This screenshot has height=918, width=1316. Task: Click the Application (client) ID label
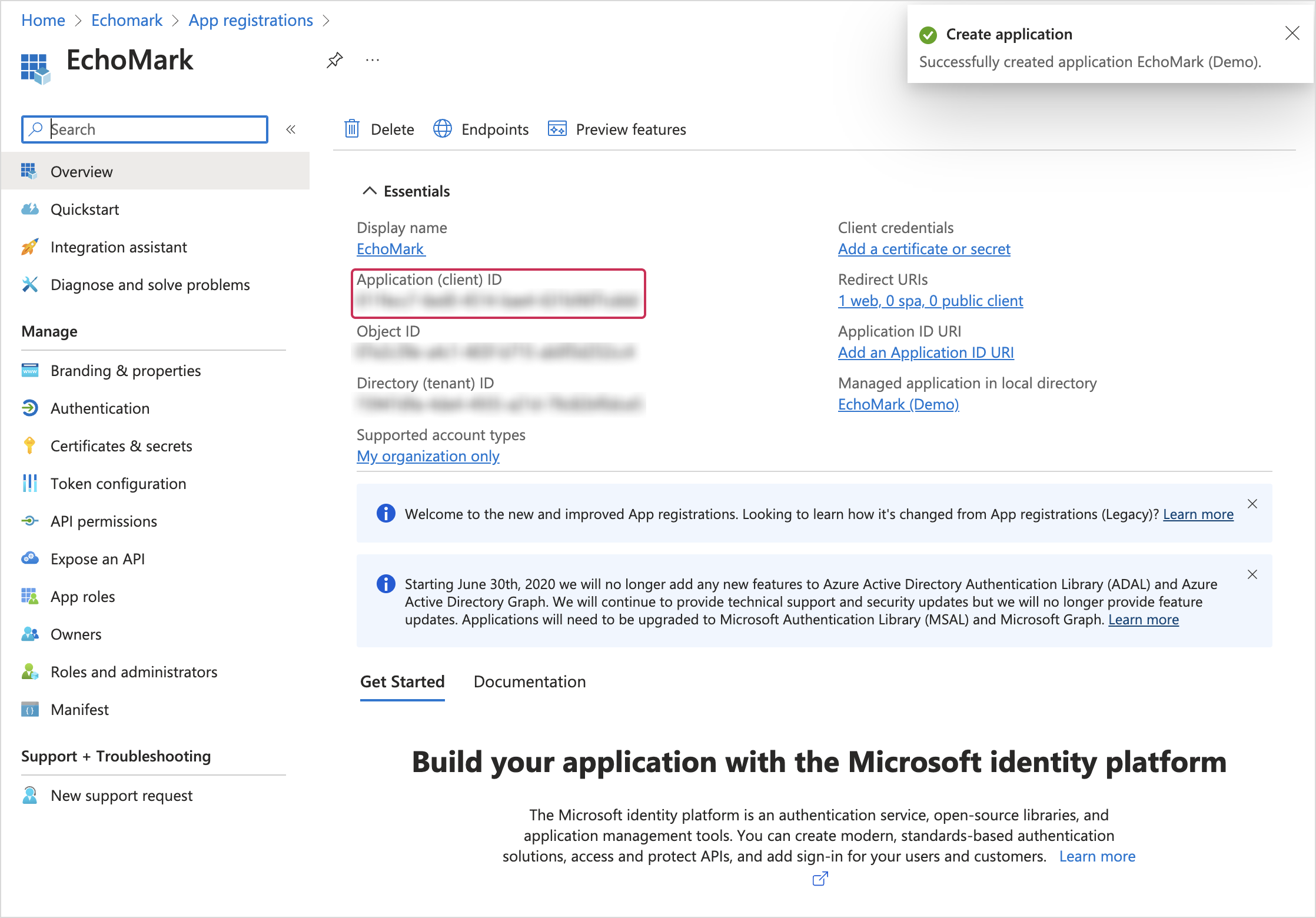[429, 280]
